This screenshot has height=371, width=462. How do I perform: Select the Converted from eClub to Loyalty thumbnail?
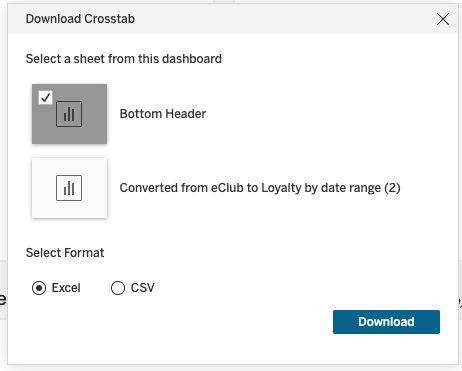[x=69, y=188]
